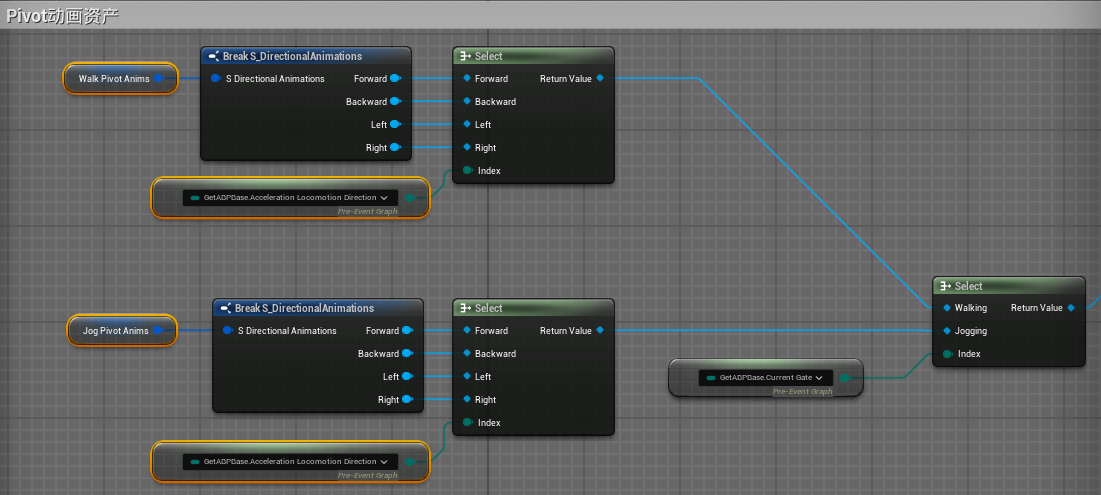Click the Walk Pivot Anims output pin
Screen dimensions: 1101x495
[159, 79]
